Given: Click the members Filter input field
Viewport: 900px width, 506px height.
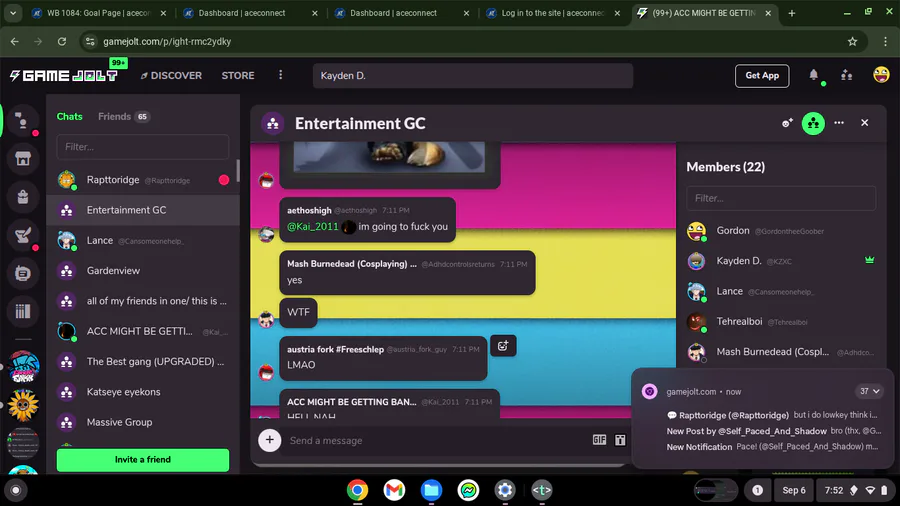Looking at the screenshot, I should point(781,198).
